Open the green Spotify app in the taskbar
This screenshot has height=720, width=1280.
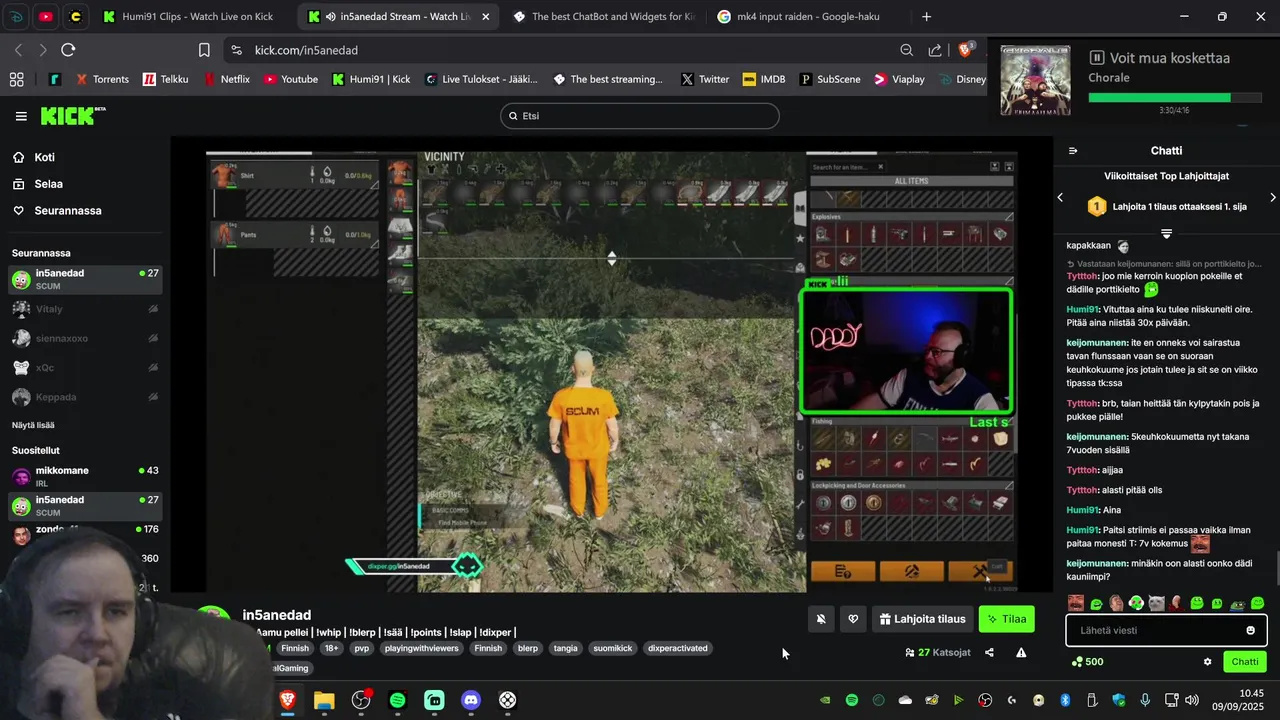click(x=398, y=700)
